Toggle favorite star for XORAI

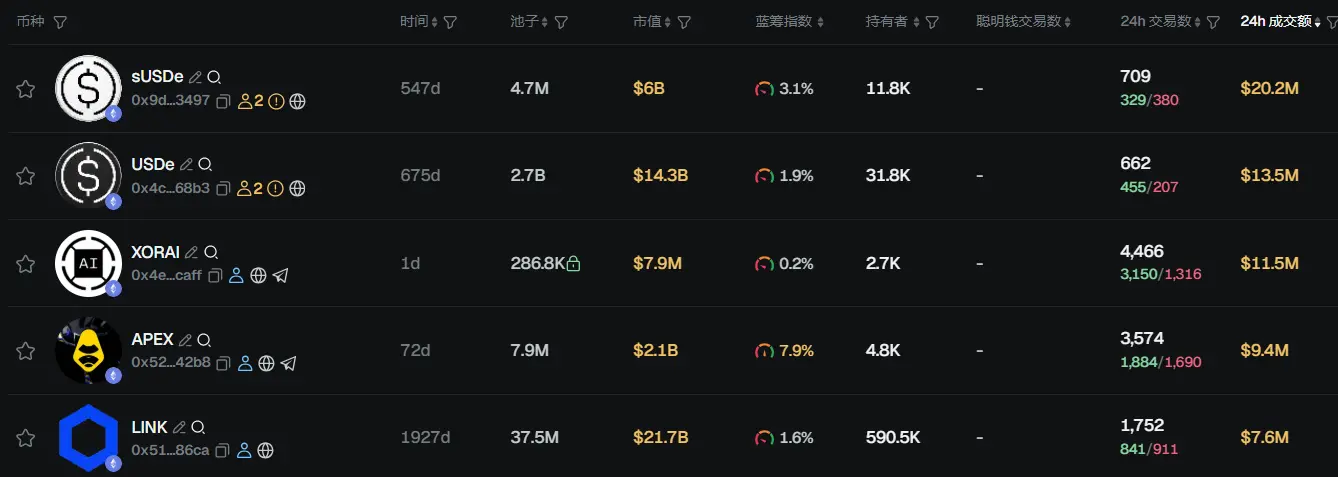click(x=26, y=264)
